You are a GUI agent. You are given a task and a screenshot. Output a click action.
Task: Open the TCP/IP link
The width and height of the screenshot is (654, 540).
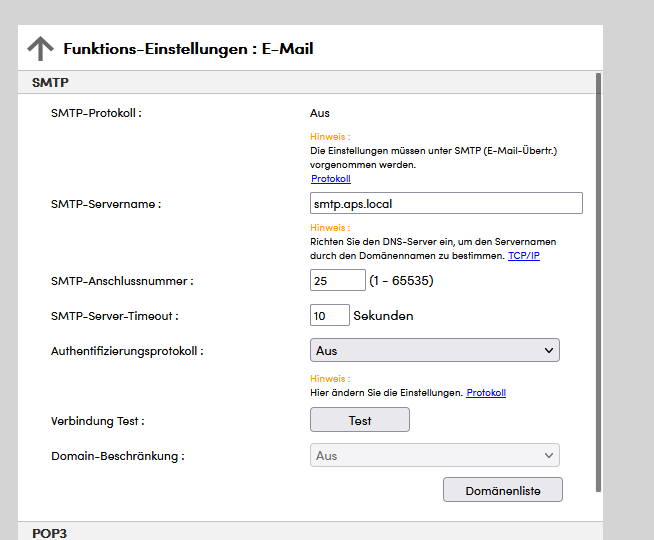coord(523,256)
